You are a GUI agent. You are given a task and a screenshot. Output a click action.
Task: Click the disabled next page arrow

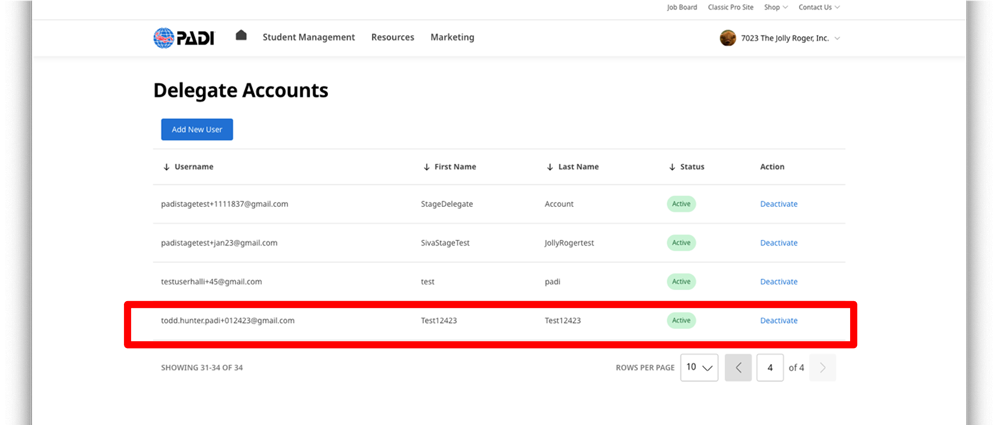coord(822,367)
